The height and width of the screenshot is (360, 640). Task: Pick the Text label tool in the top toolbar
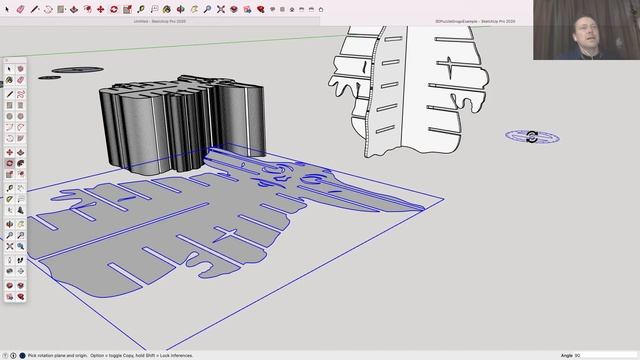154,9
